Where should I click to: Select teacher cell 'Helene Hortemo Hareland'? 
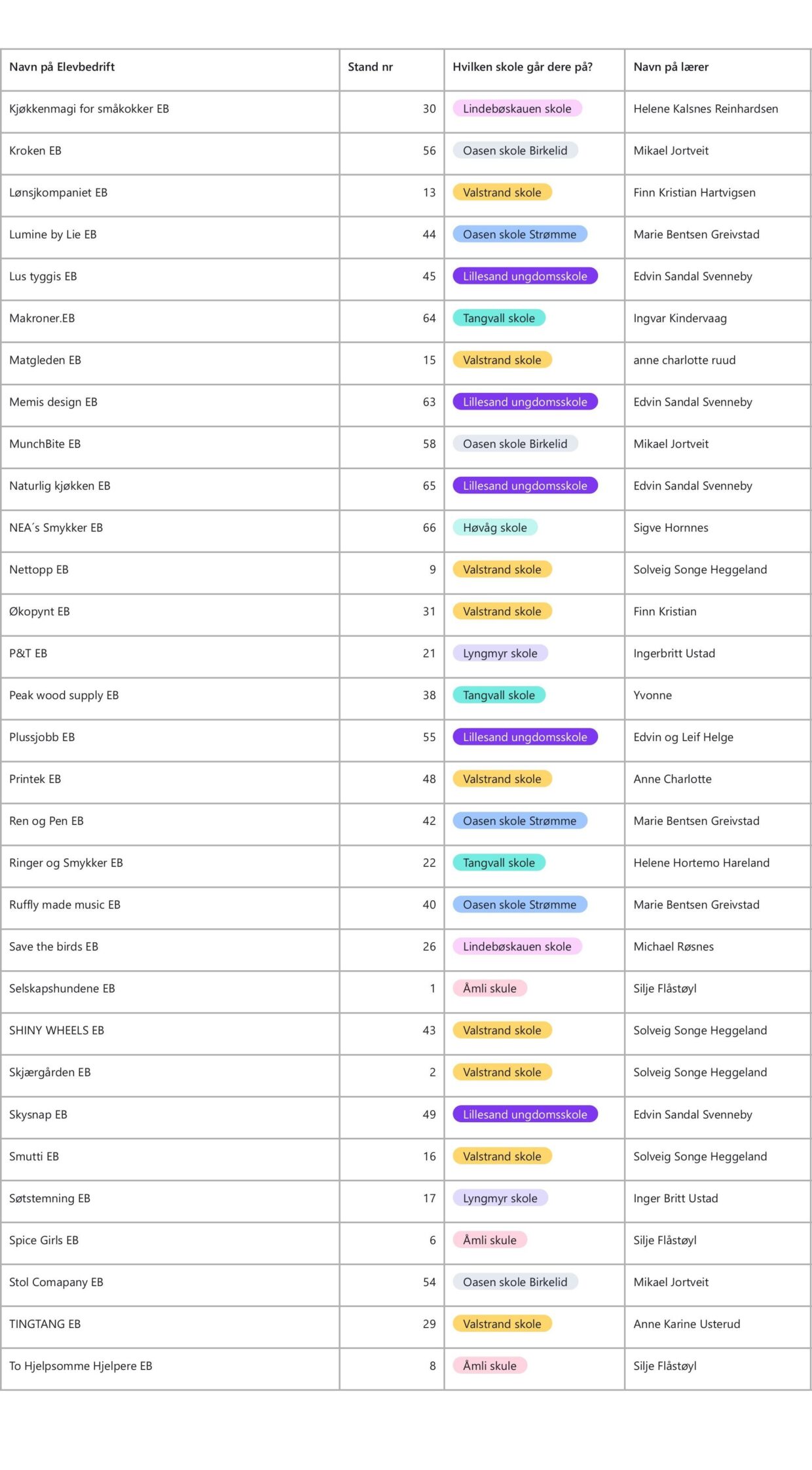[701, 863]
